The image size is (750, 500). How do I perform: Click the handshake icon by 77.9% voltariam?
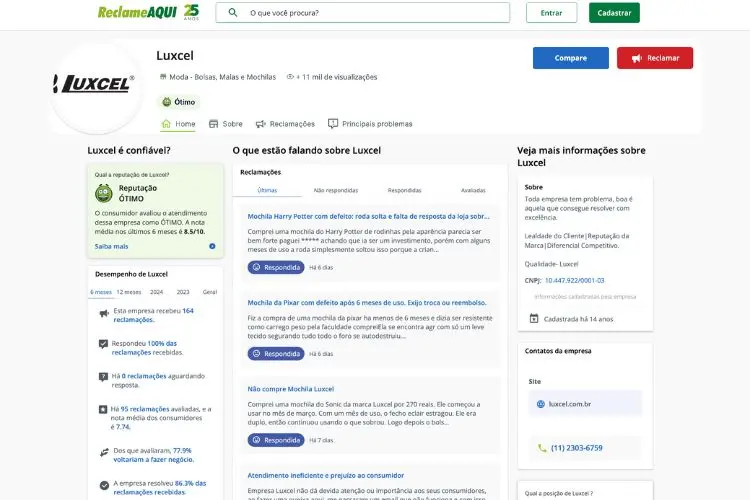pyautogui.click(x=104, y=452)
